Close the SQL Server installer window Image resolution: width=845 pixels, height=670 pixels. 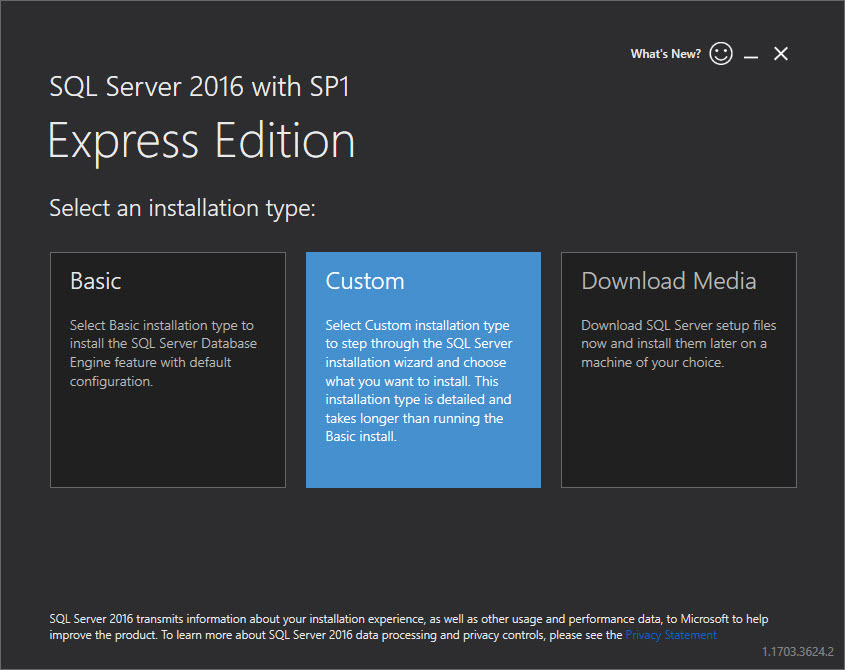tap(781, 54)
